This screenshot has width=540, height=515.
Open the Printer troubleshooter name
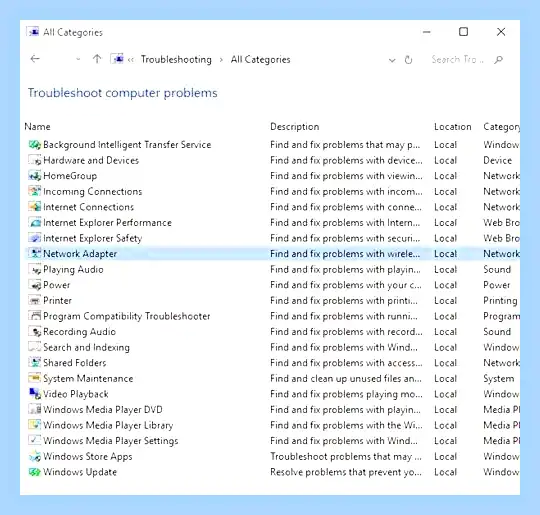click(58, 301)
